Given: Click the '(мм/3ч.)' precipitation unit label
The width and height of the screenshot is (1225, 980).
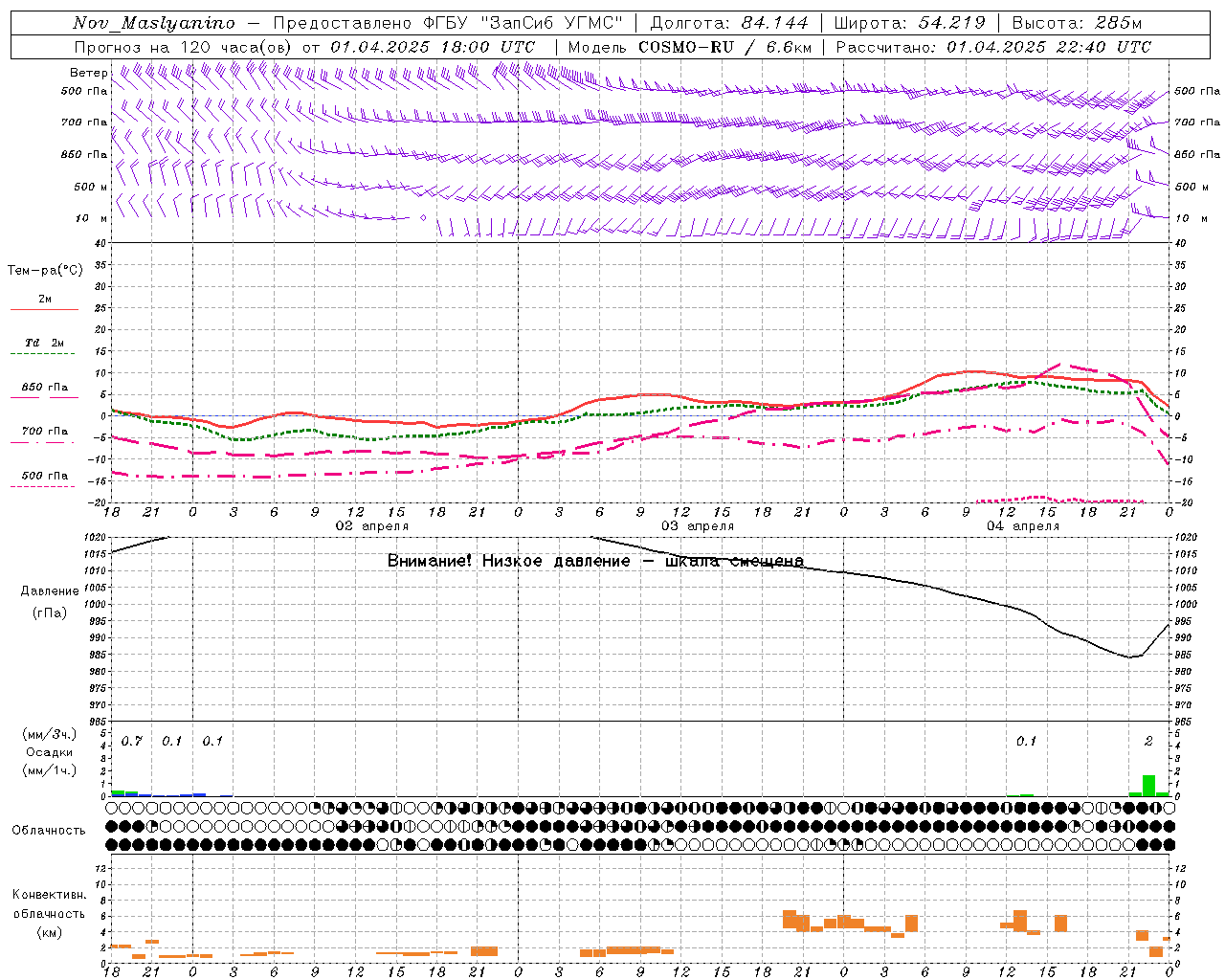Looking at the screenshot, I should [x=50, y=734].
